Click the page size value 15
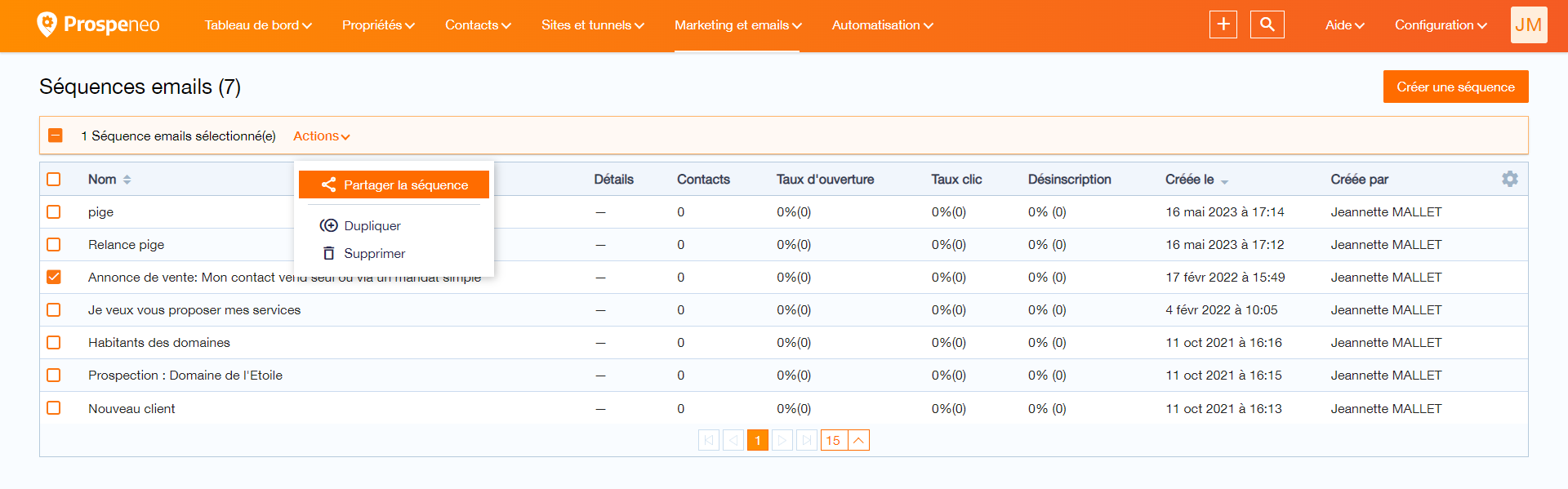Image resolution: width=1568 pixels, height=489 pixels. (833, 440)
